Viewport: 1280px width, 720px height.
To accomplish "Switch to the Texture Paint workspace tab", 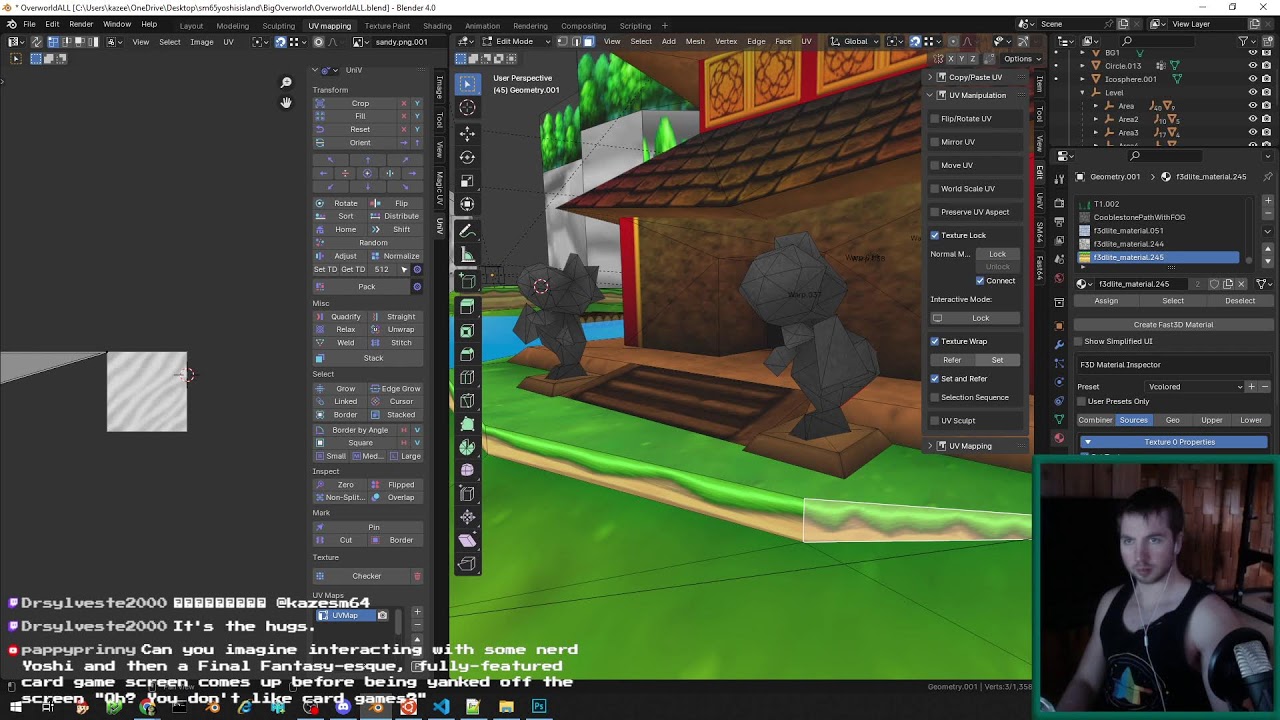I will click(387, 25).
